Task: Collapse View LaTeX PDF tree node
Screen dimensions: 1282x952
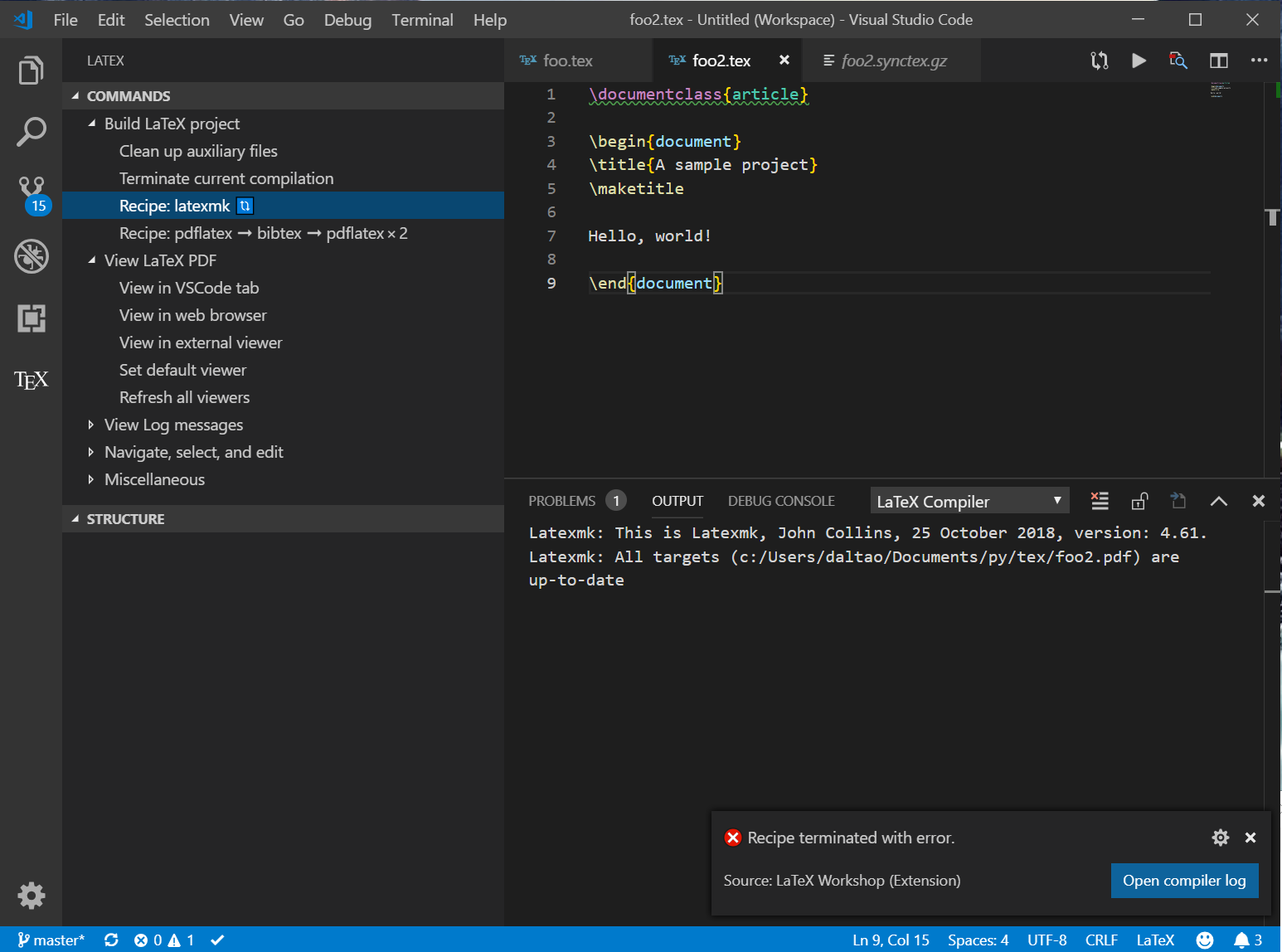Action: (x=91, y=260)
